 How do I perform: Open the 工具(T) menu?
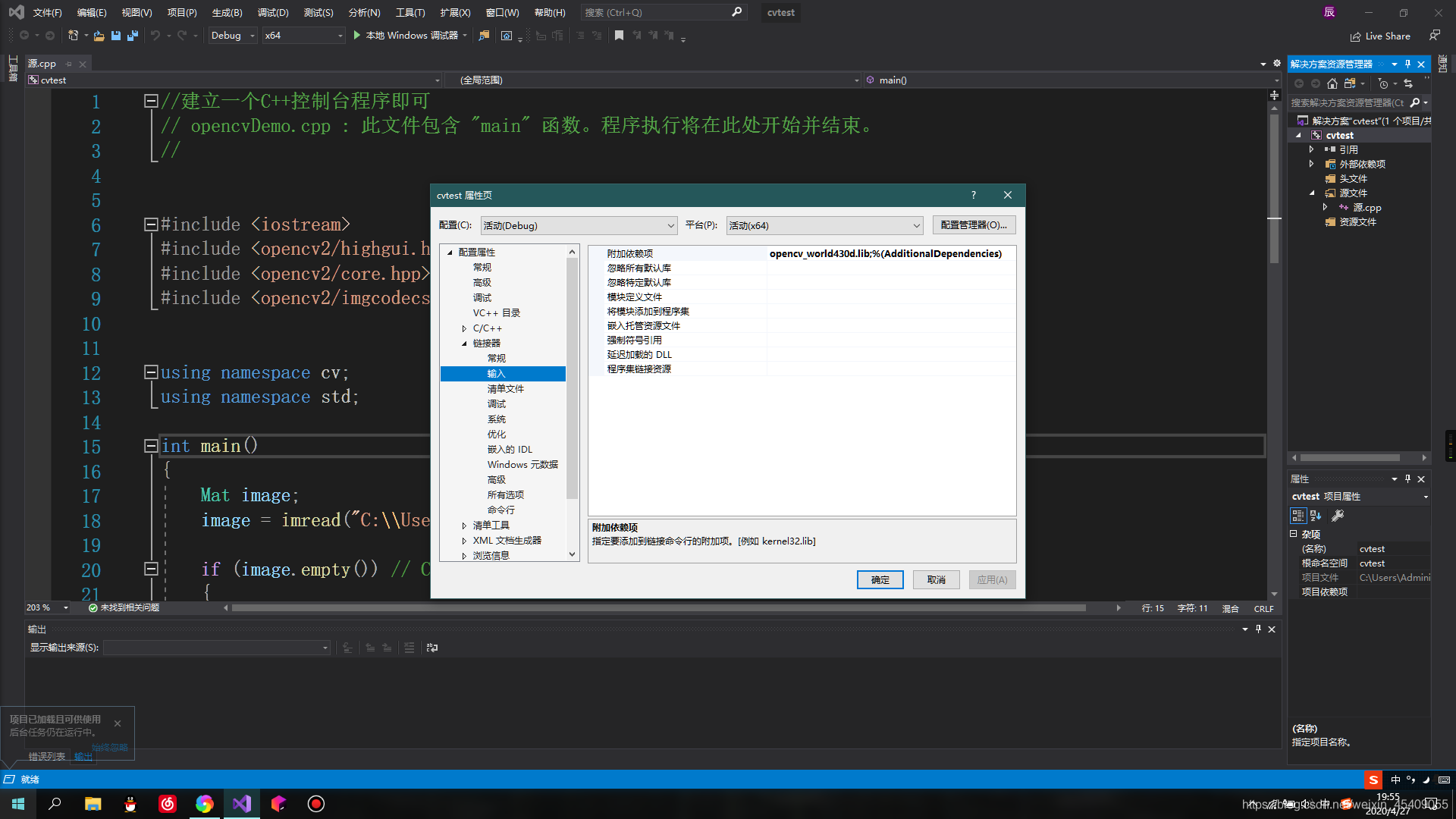[410, 13]
